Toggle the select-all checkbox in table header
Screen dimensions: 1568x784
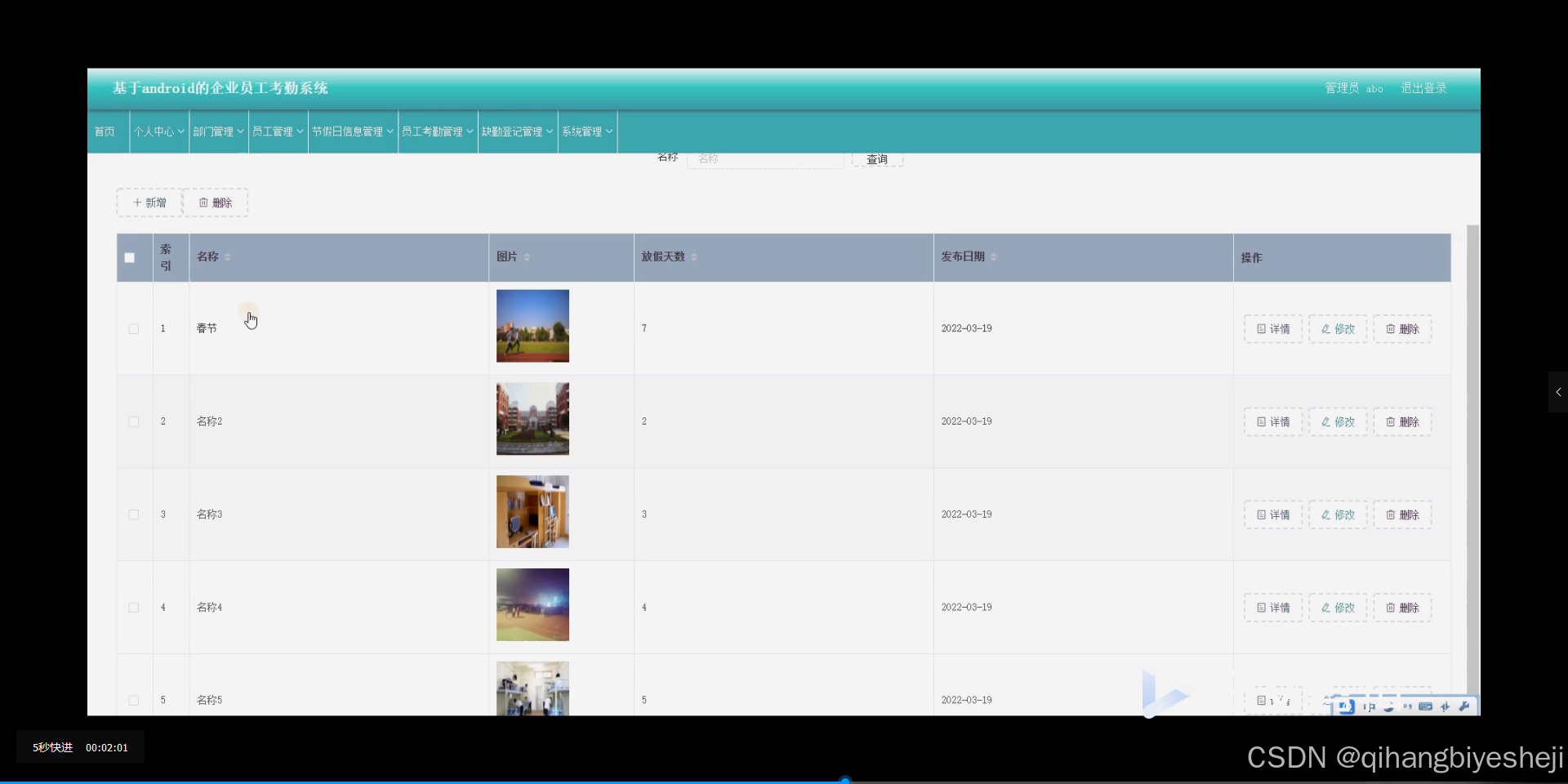click(x=128, y=257)
